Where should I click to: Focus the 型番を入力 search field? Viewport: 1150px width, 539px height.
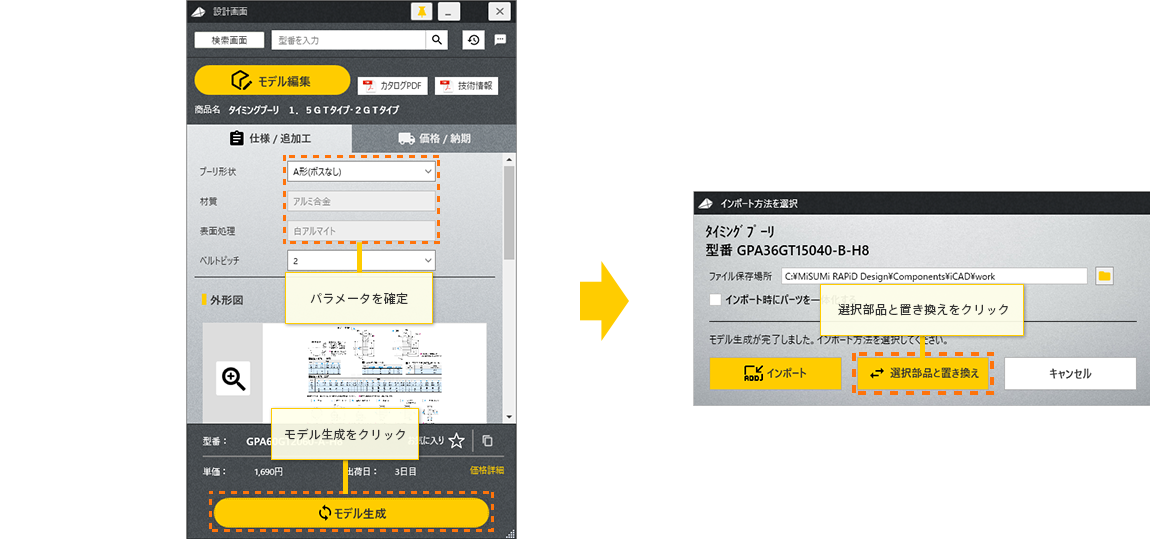(x=349, y=40)
